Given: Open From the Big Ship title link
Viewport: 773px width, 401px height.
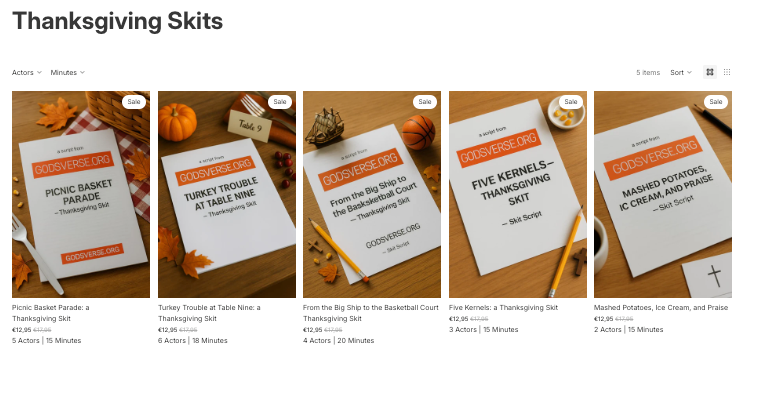Looking at the screenshot, I should tap(371, 313).
